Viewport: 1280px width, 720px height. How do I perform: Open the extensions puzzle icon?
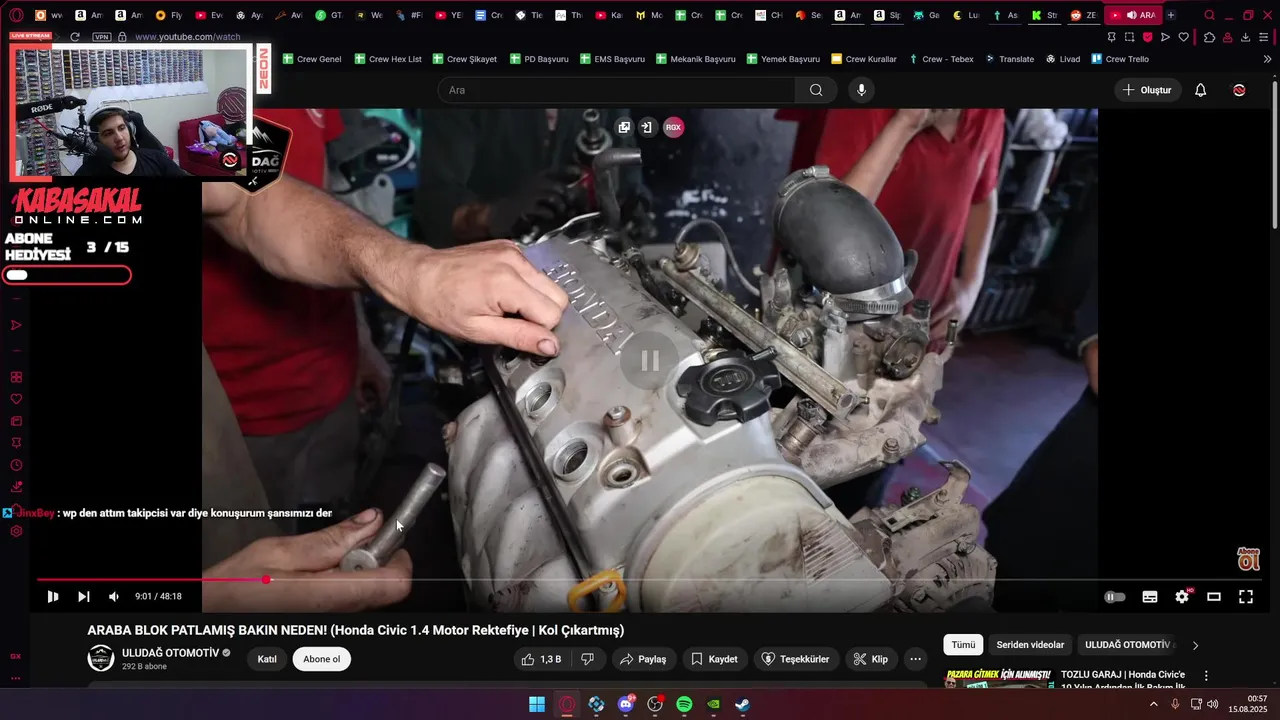point(1209,37)
